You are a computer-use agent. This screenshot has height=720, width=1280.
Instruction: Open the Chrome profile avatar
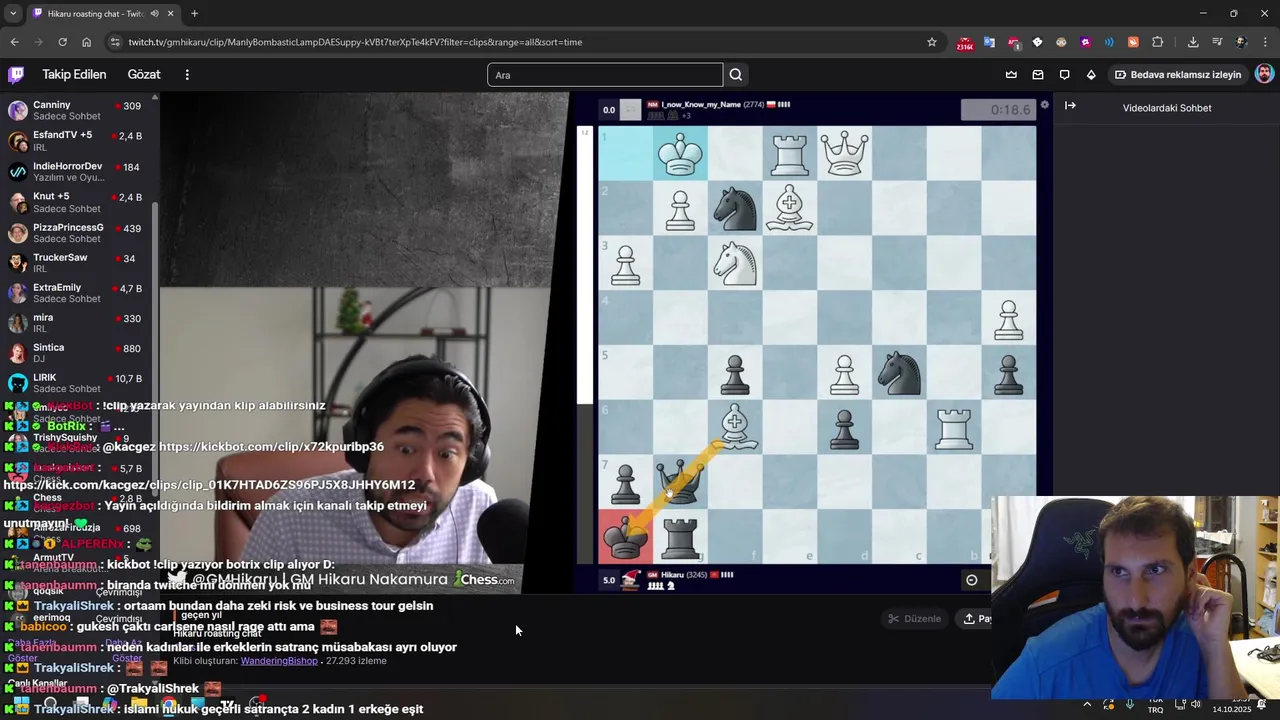tap(1241, 42)
